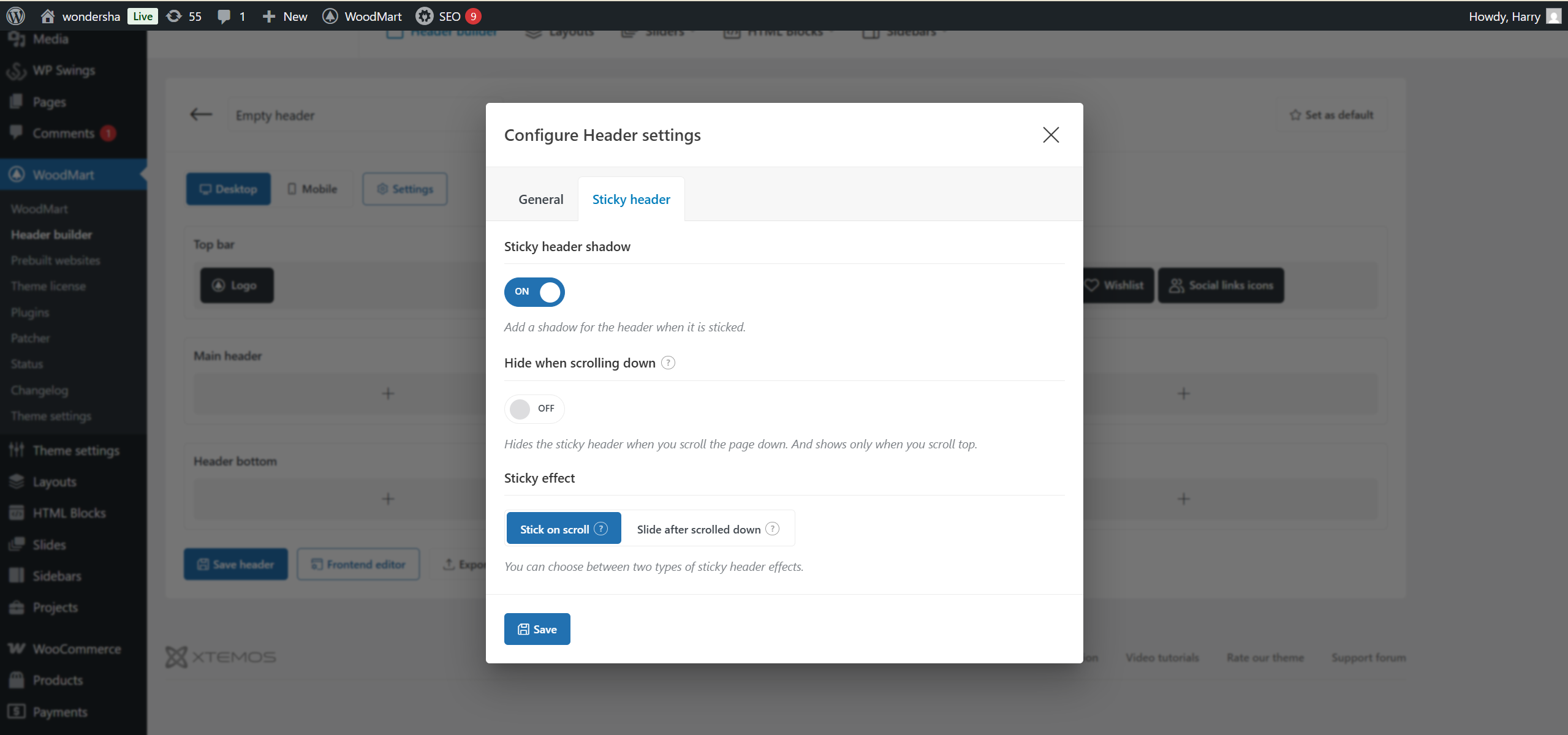
Task: Click the Save button in the dialog
Action: click(x=537, y=629)
